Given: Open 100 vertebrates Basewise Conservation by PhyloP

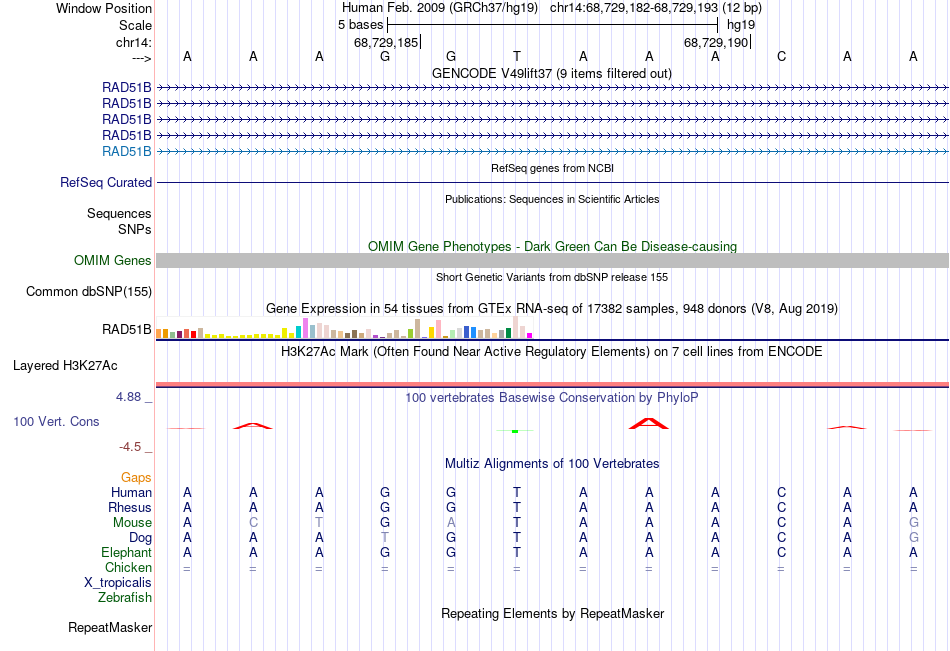Looking at the screenshot, I should pyautogui.click(x=552, y=398).
